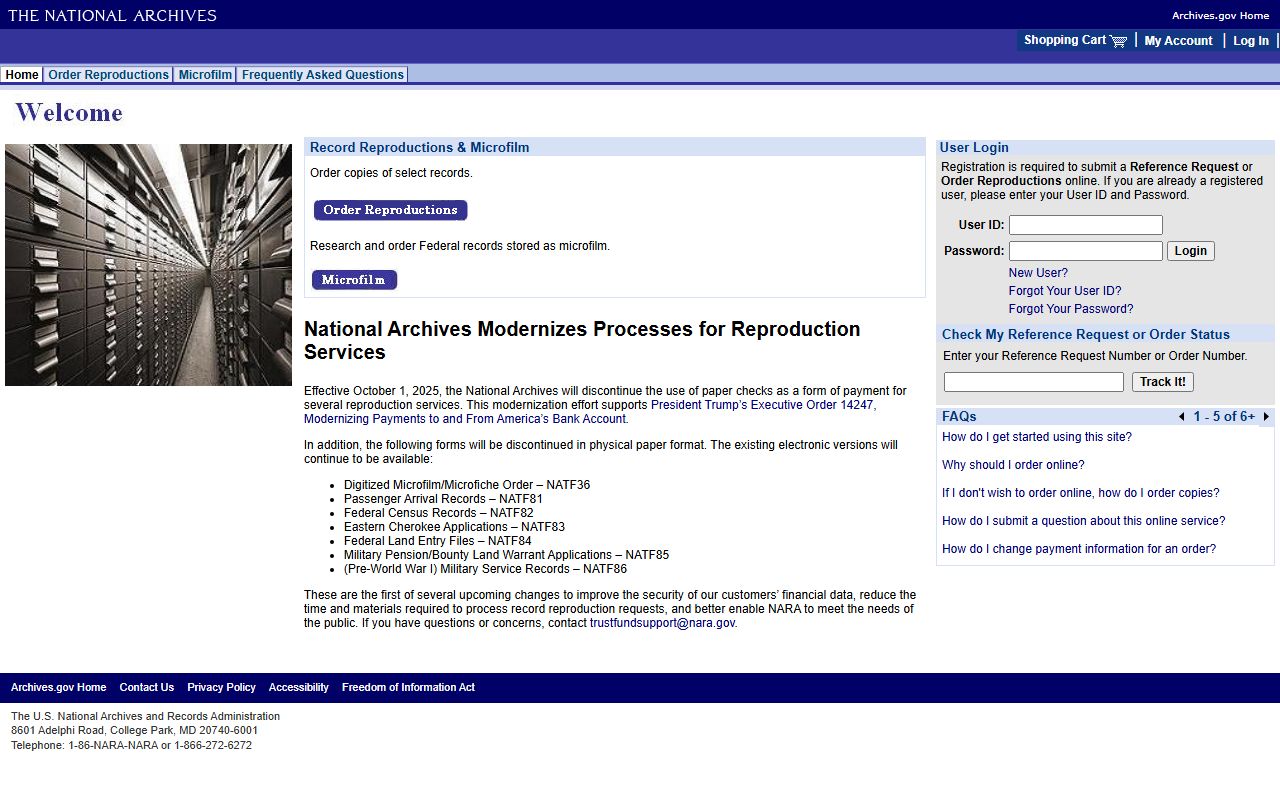Open FAQ about changing payment information
Screen dimensions: 1280x800
click(x=1079, y=549)
